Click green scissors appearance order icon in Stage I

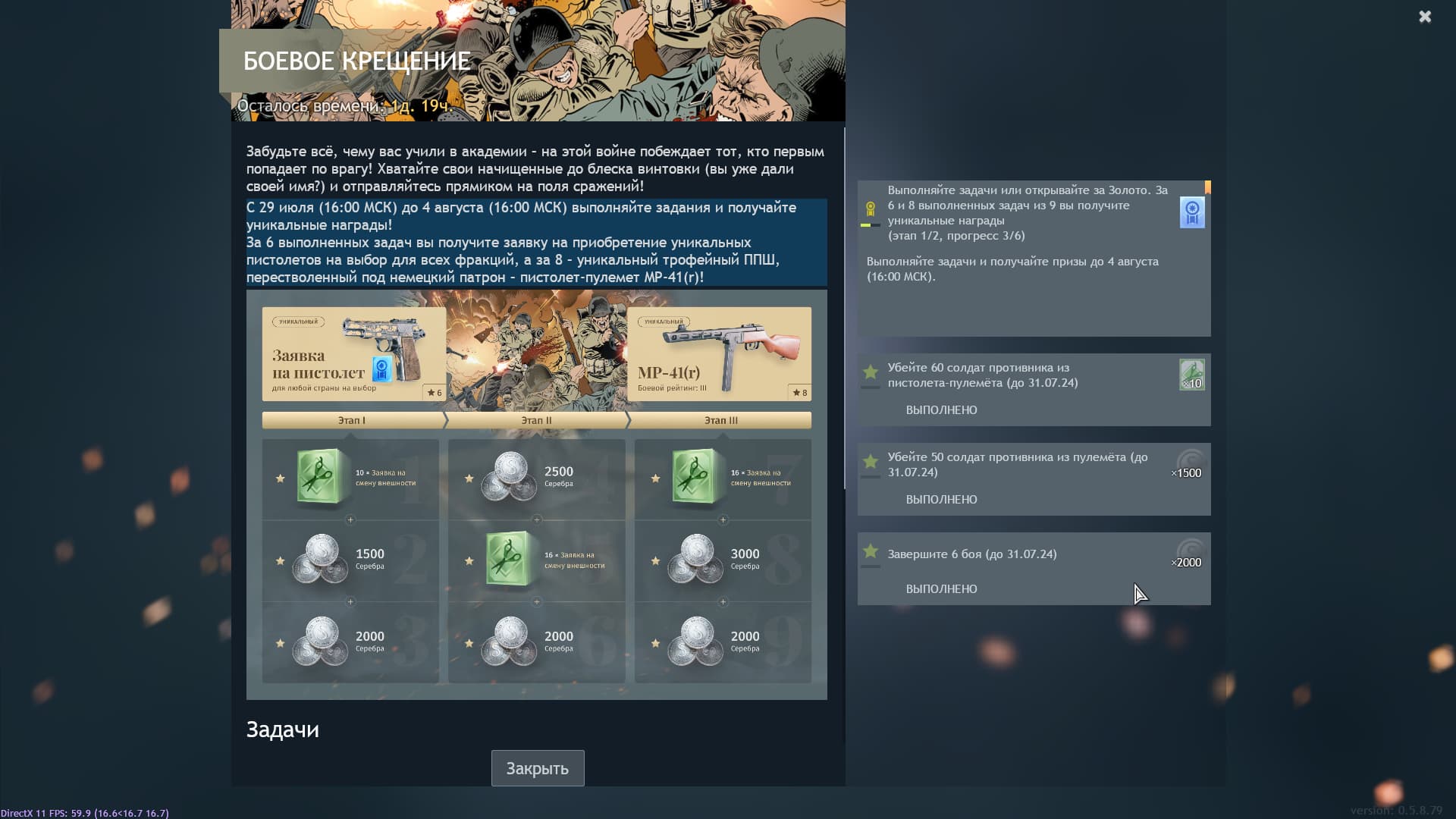click(320, 478)
